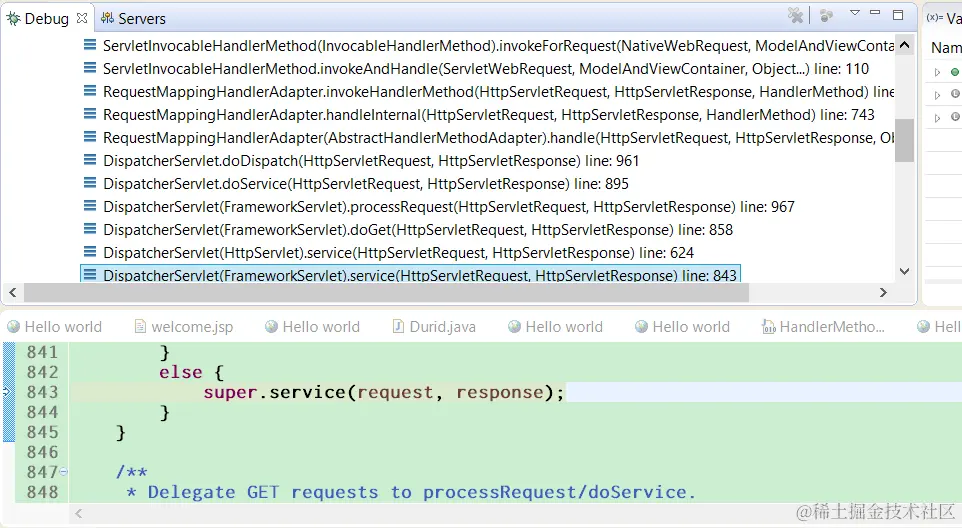Screen dimensions: 962x528
Task: Click the remove all terminated launches icon
Action: pos(796,15)
